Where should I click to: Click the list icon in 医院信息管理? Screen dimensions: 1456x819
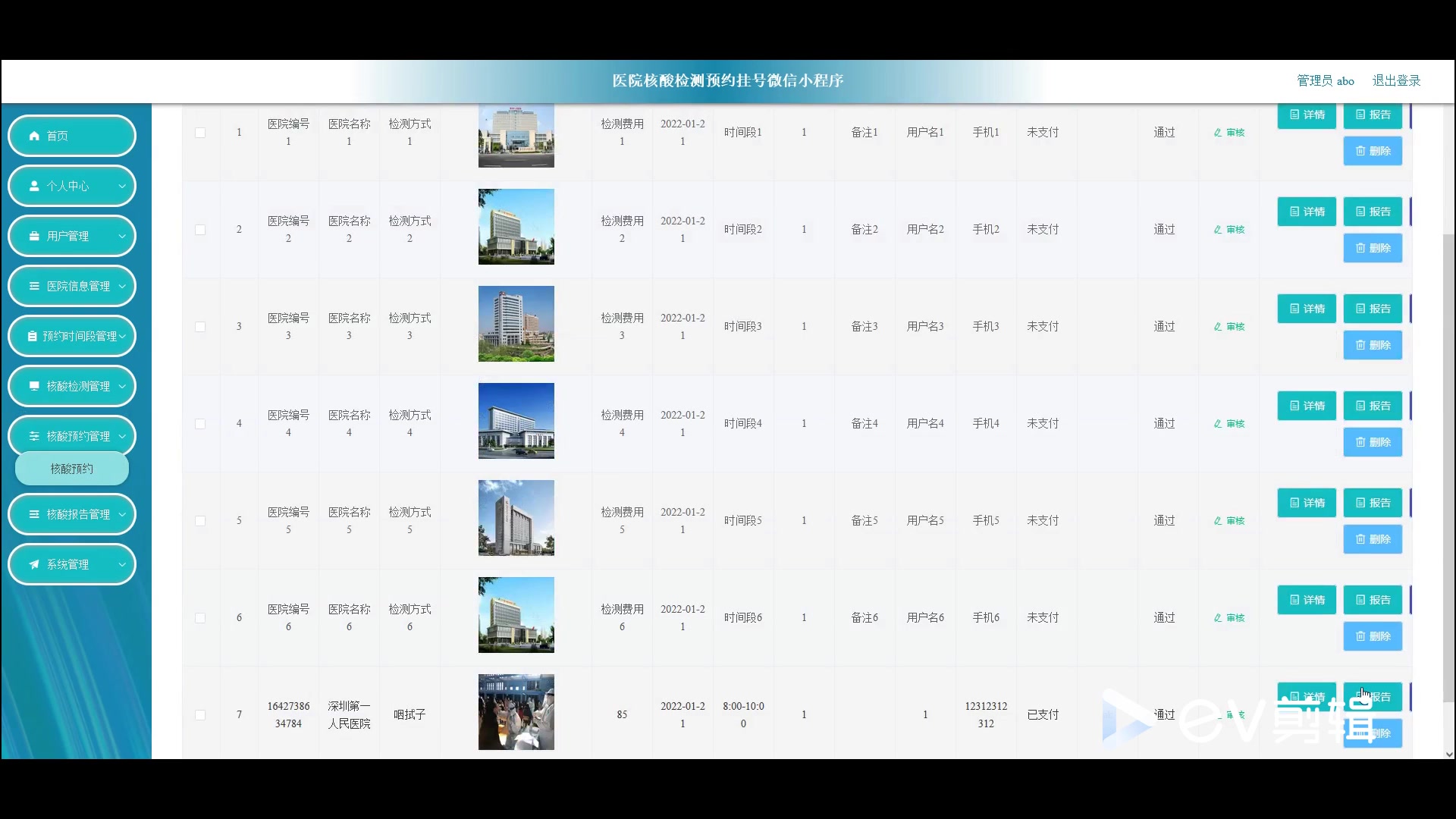click(34, 286)
